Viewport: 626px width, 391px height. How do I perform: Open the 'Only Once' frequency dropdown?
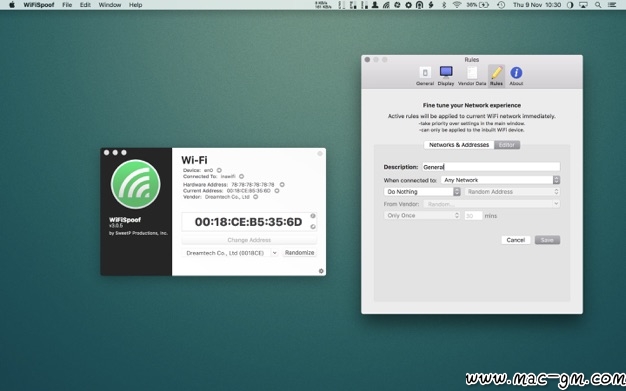(x=422, y=215)
